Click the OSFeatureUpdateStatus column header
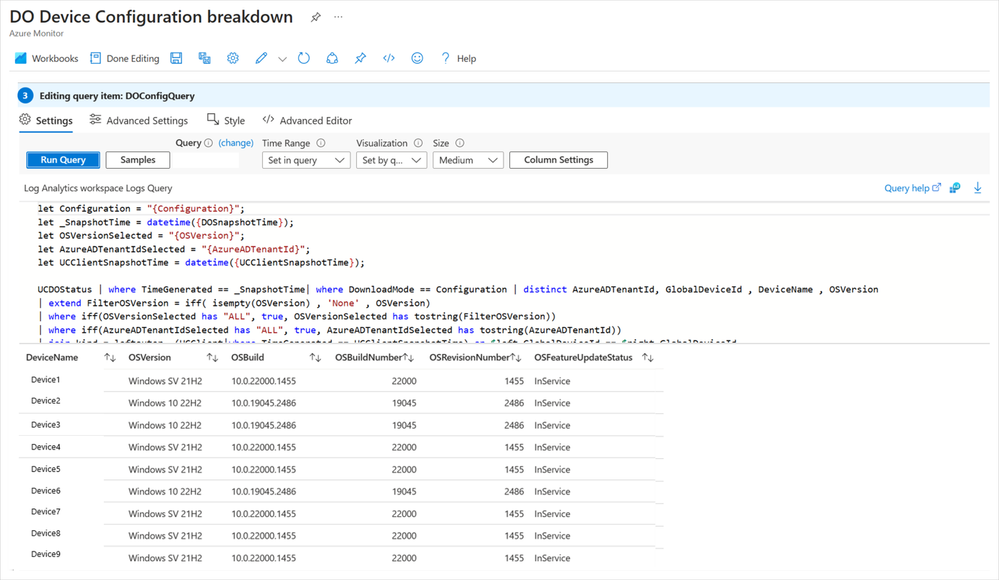This screenshot has width=999, height=580. (x=584, y=358)
